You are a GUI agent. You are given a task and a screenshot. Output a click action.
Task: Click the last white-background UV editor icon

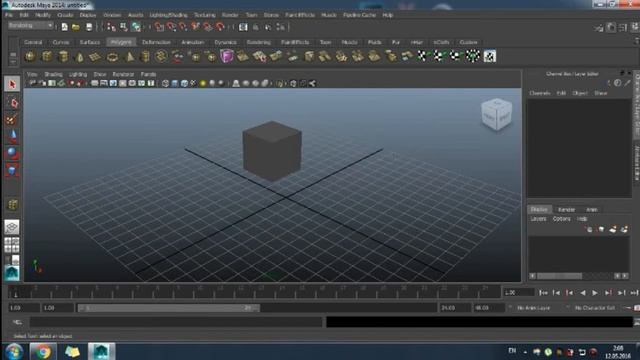click(489, 56)
